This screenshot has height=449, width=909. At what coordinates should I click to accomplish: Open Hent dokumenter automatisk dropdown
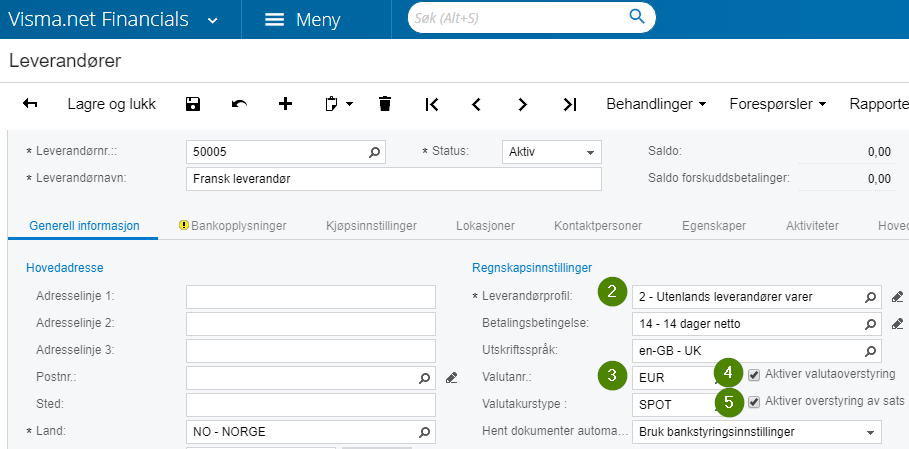pyautogui.click(x=757, y=433)
